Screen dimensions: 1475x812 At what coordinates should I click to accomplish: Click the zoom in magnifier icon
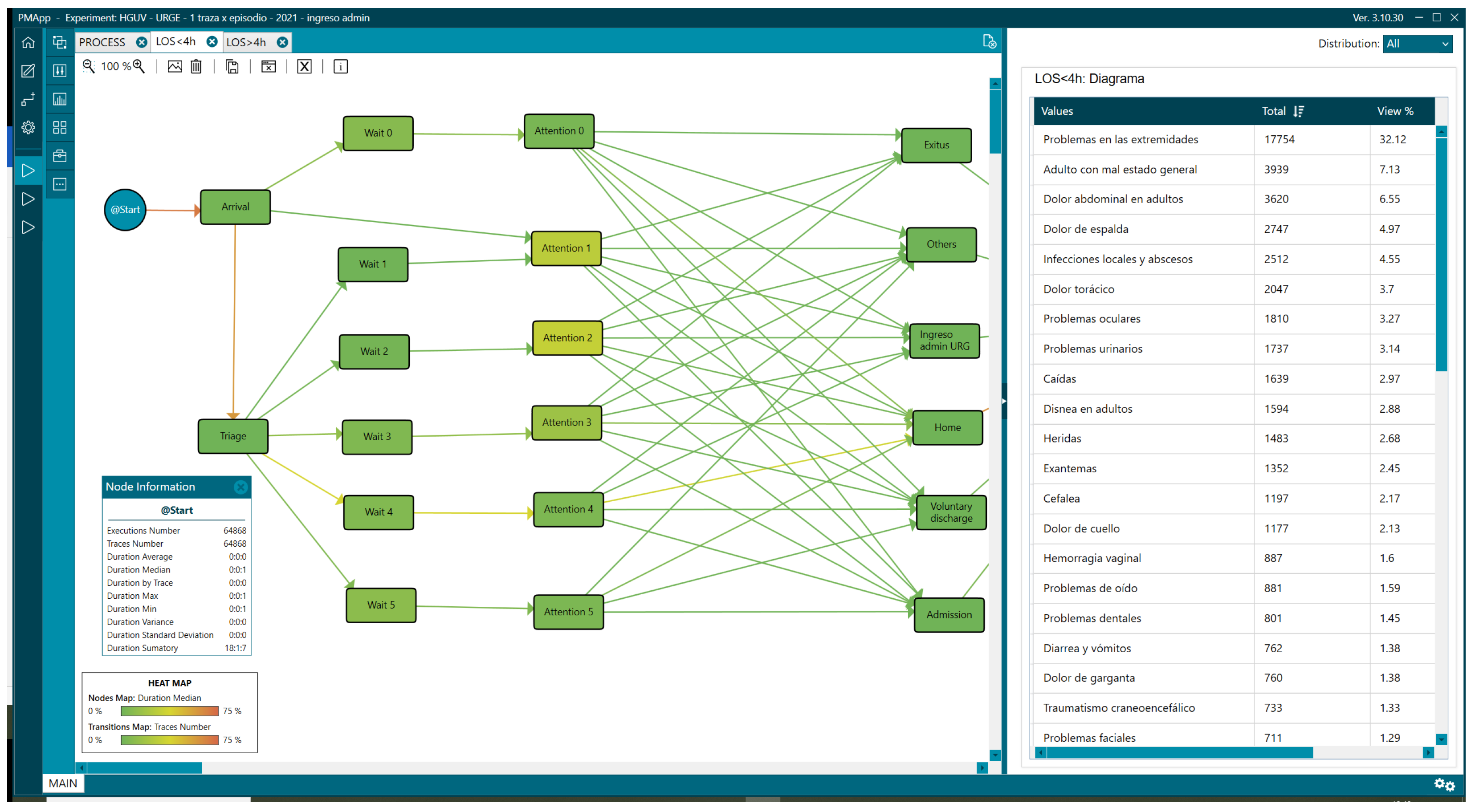[139, 66]
